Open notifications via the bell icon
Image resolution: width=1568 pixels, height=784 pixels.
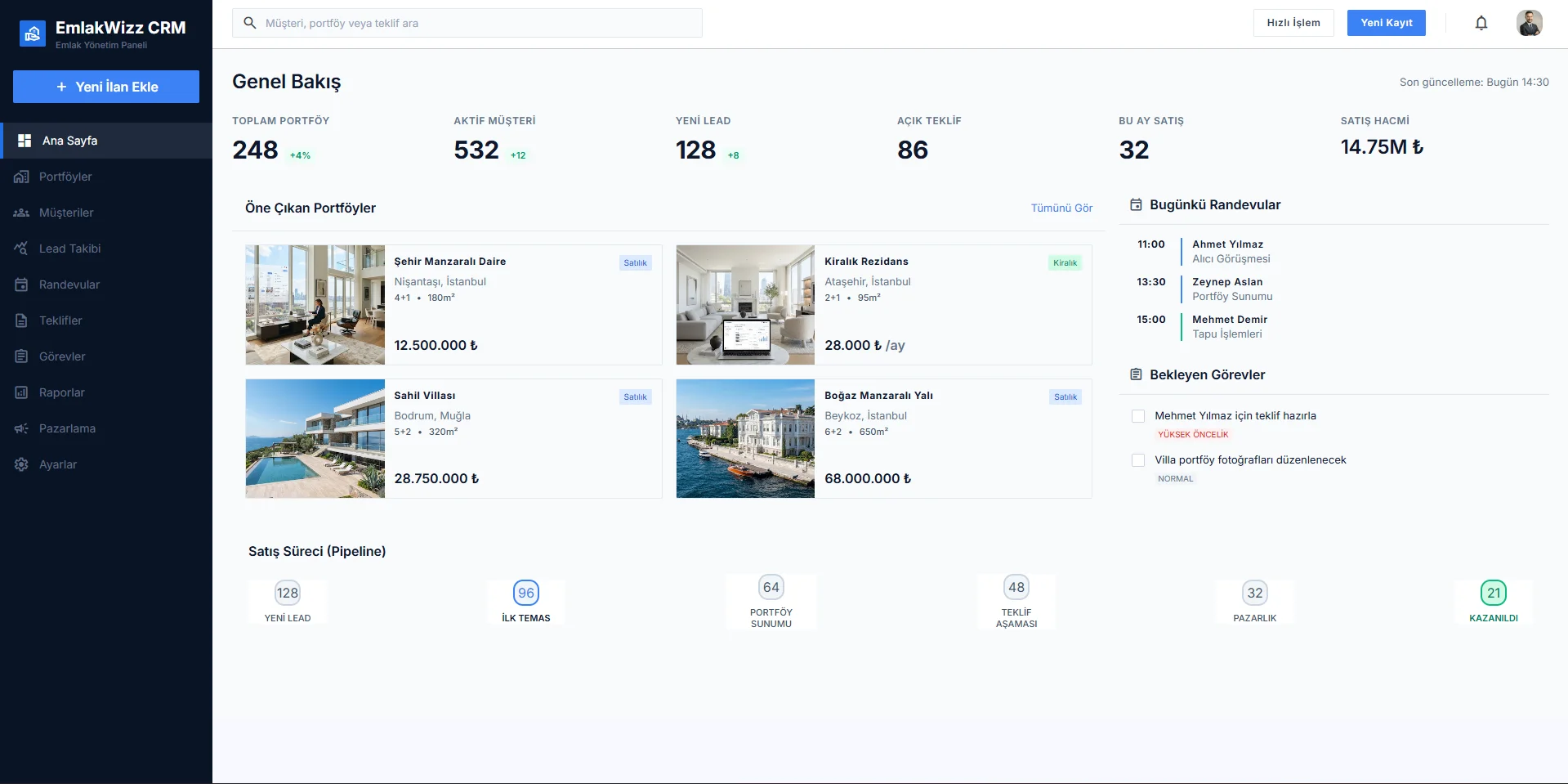coord(1481,23)
